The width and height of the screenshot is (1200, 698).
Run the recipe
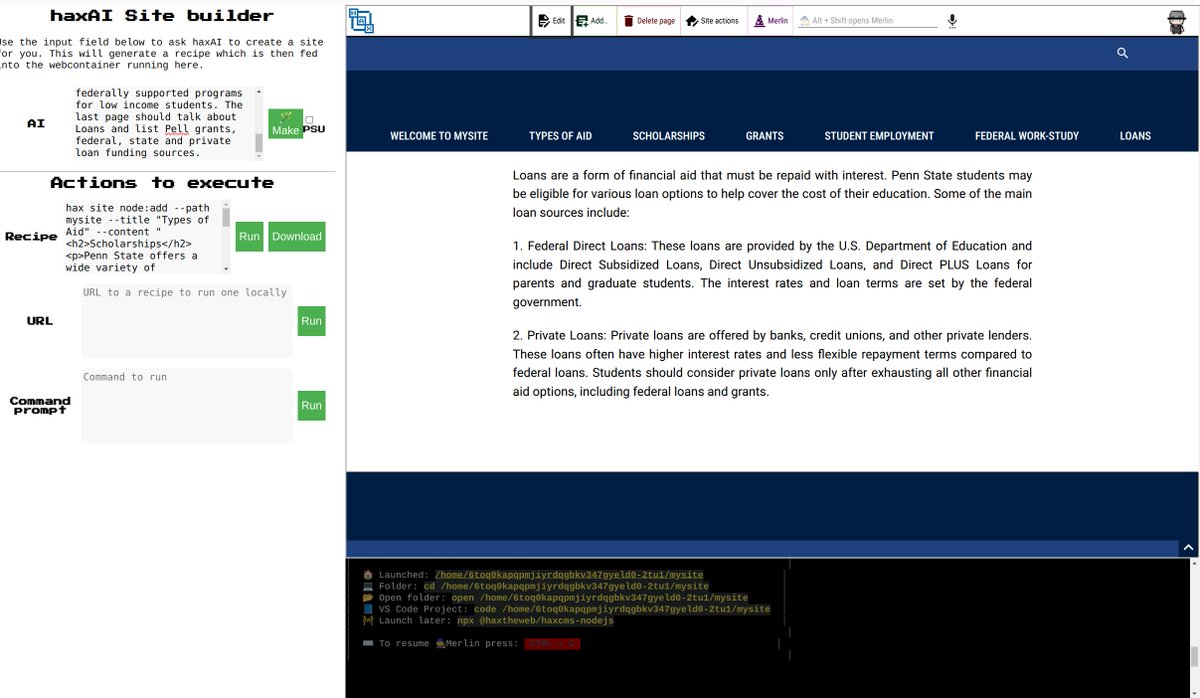[x=249, y=237]
